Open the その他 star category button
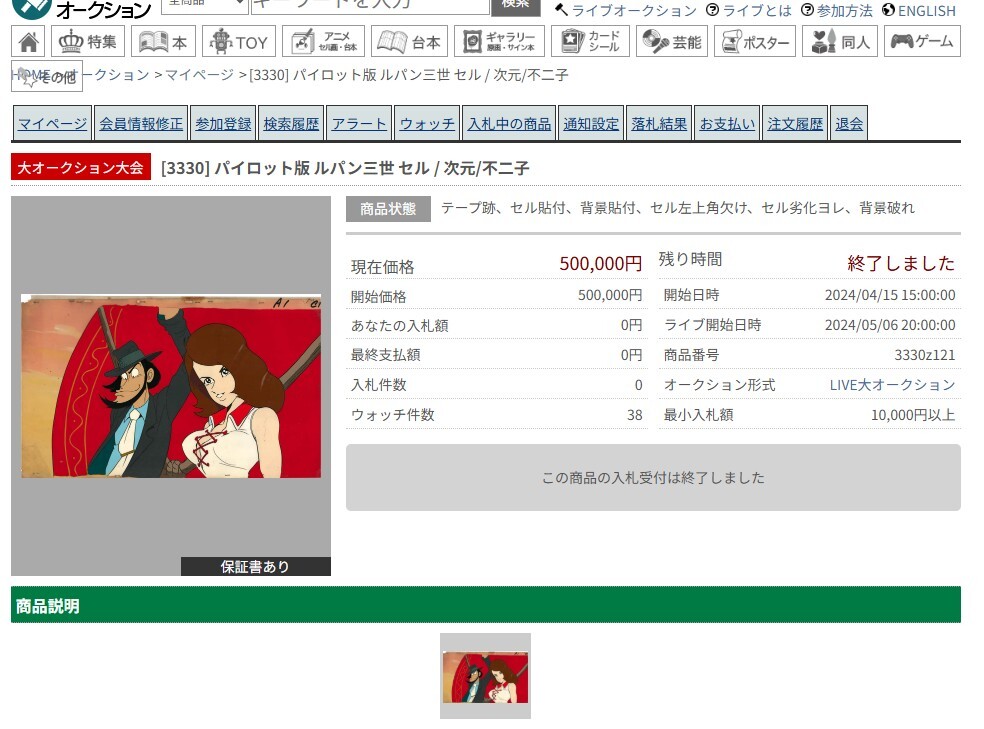This screenshot has height=729, width=984. [47, 77]
